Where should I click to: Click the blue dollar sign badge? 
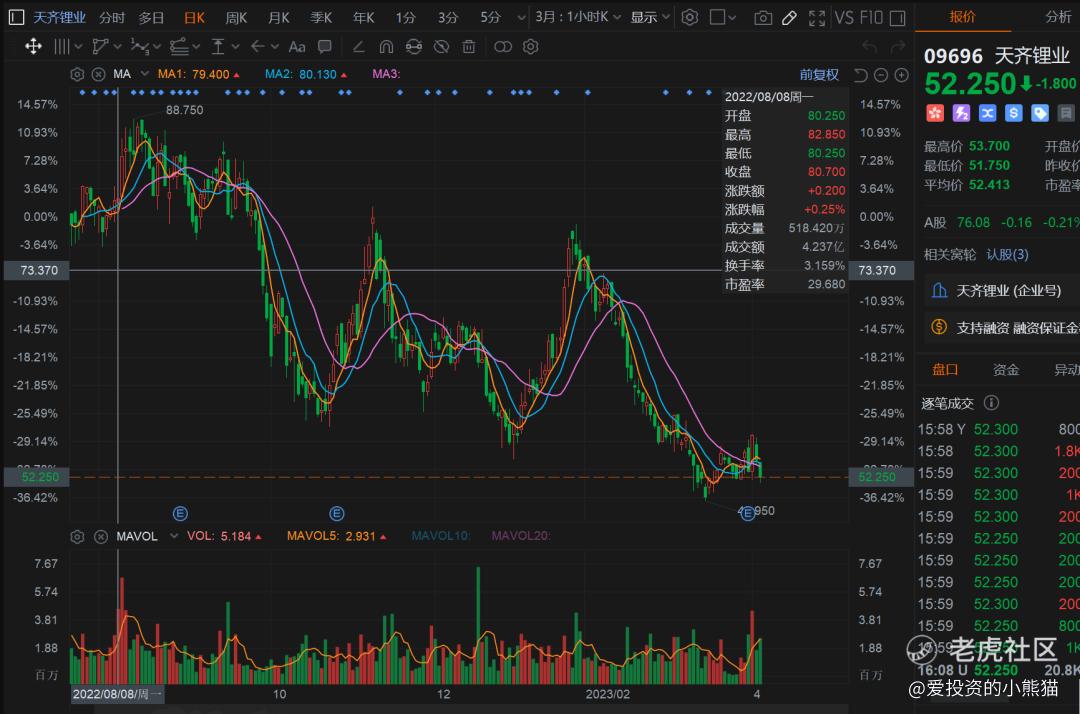[1013, 113]
